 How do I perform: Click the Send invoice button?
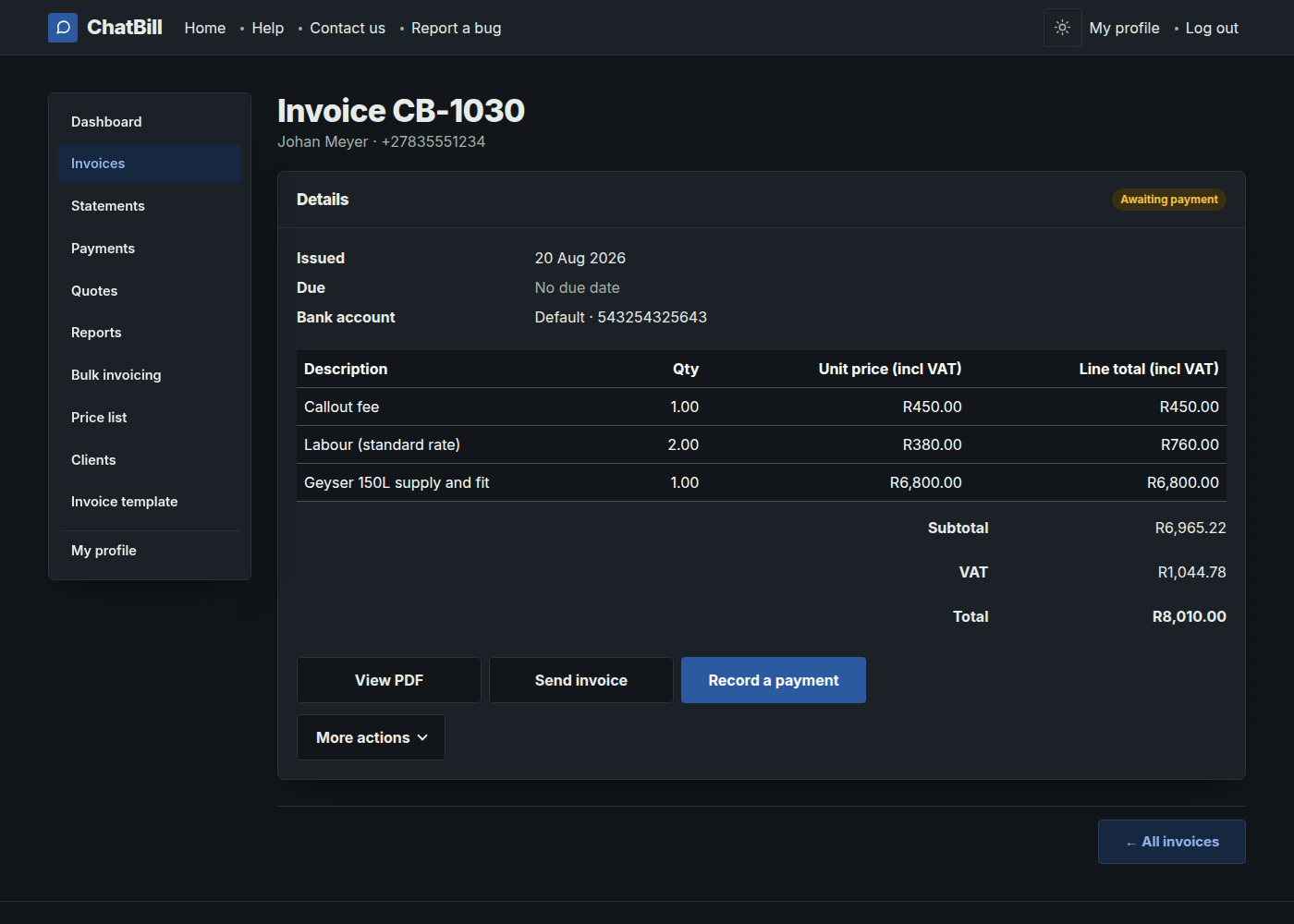(x=581, y=680)
